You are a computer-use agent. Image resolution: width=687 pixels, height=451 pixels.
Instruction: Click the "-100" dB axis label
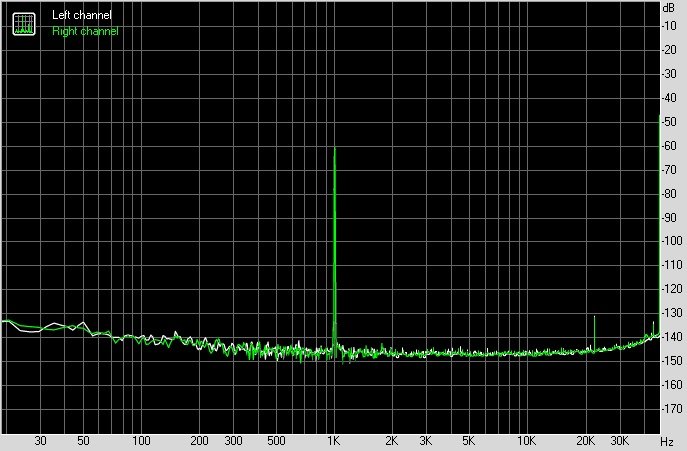click(671, 241)
